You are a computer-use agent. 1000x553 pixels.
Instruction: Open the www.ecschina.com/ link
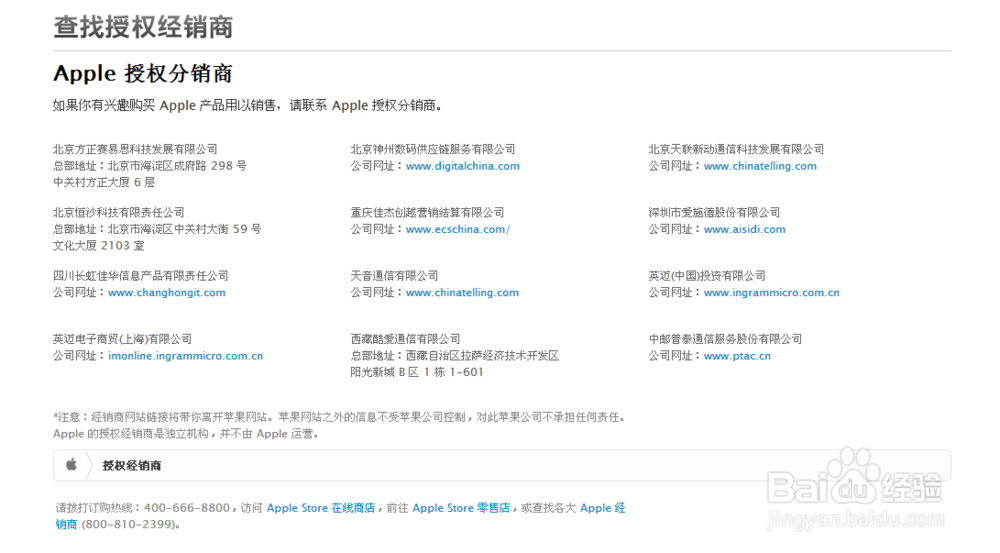point(457,229)
